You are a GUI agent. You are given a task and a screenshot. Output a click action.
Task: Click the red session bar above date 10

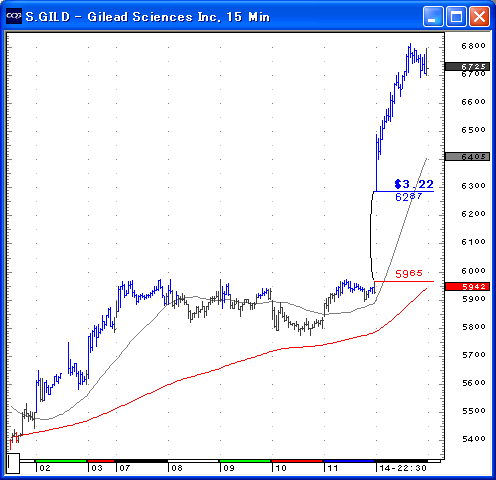(x=297, y=461)
